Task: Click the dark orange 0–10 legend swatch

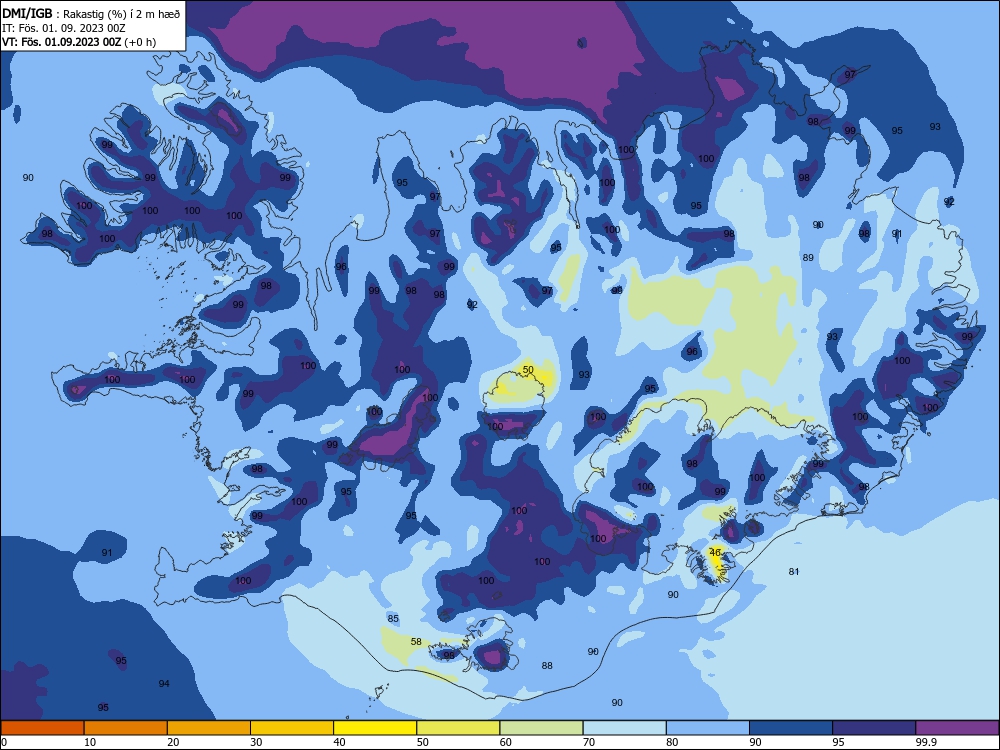Action: pos(42,728)
